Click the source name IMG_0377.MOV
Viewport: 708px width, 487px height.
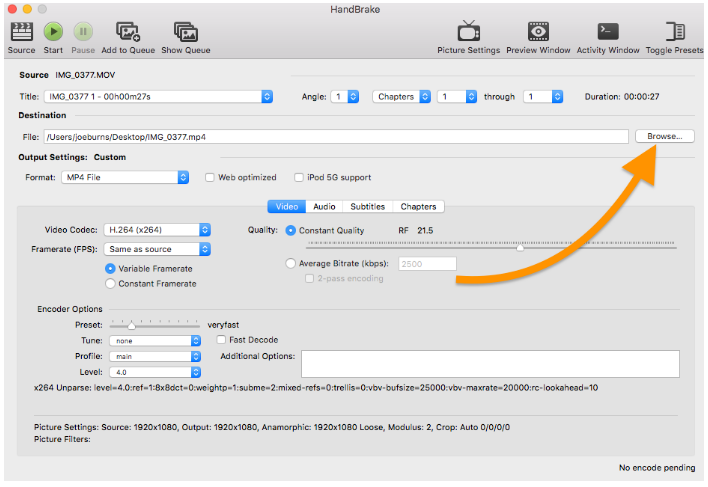tap(85, 75)
